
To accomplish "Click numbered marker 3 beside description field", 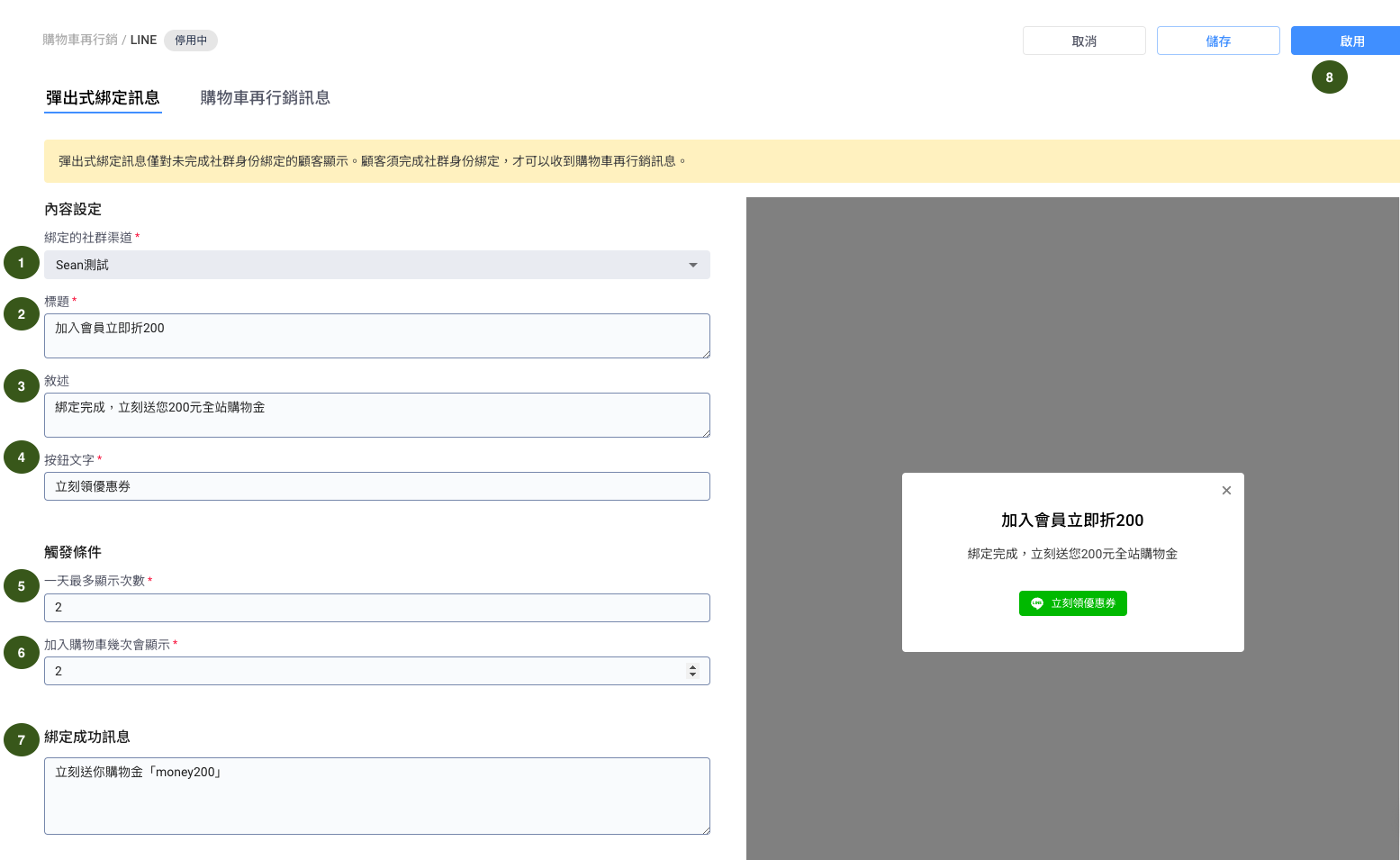I will point(22,386).
